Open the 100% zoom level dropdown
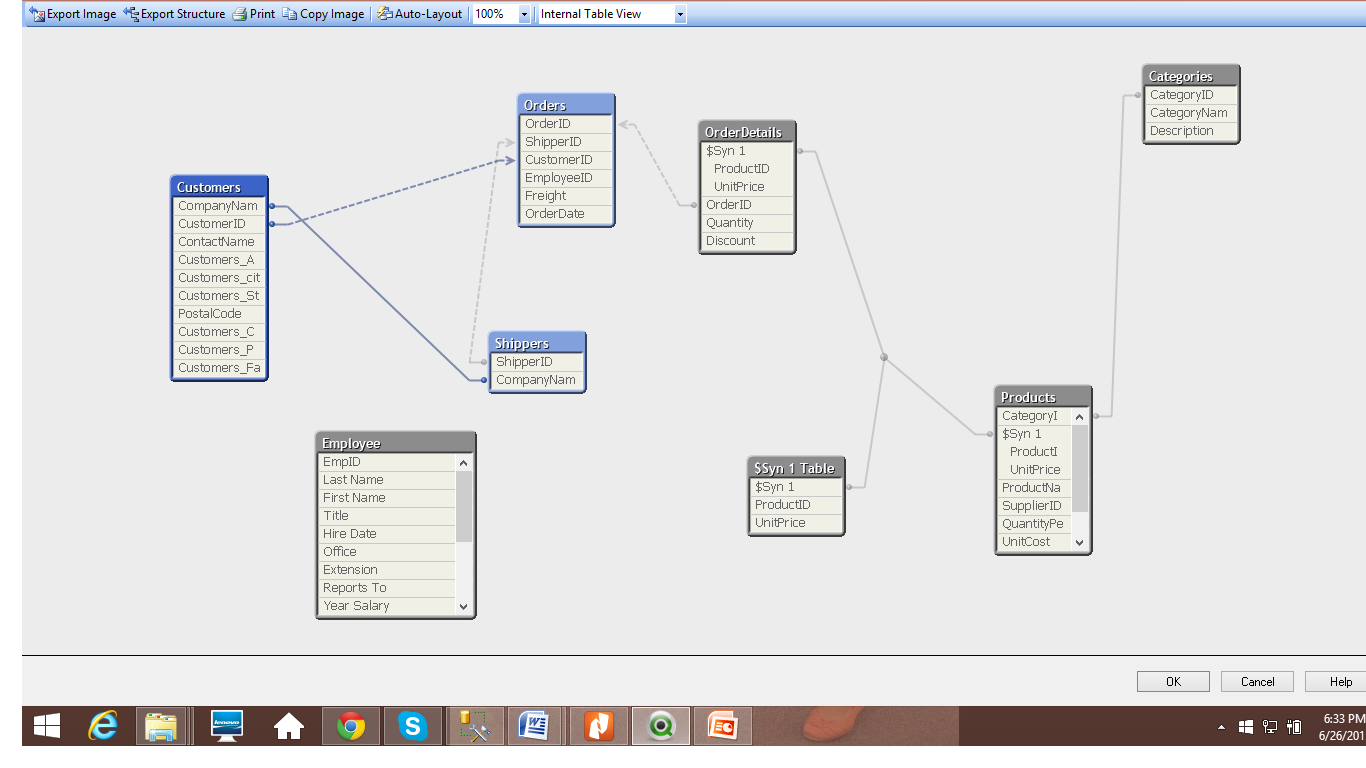 (x=524, y=14)
